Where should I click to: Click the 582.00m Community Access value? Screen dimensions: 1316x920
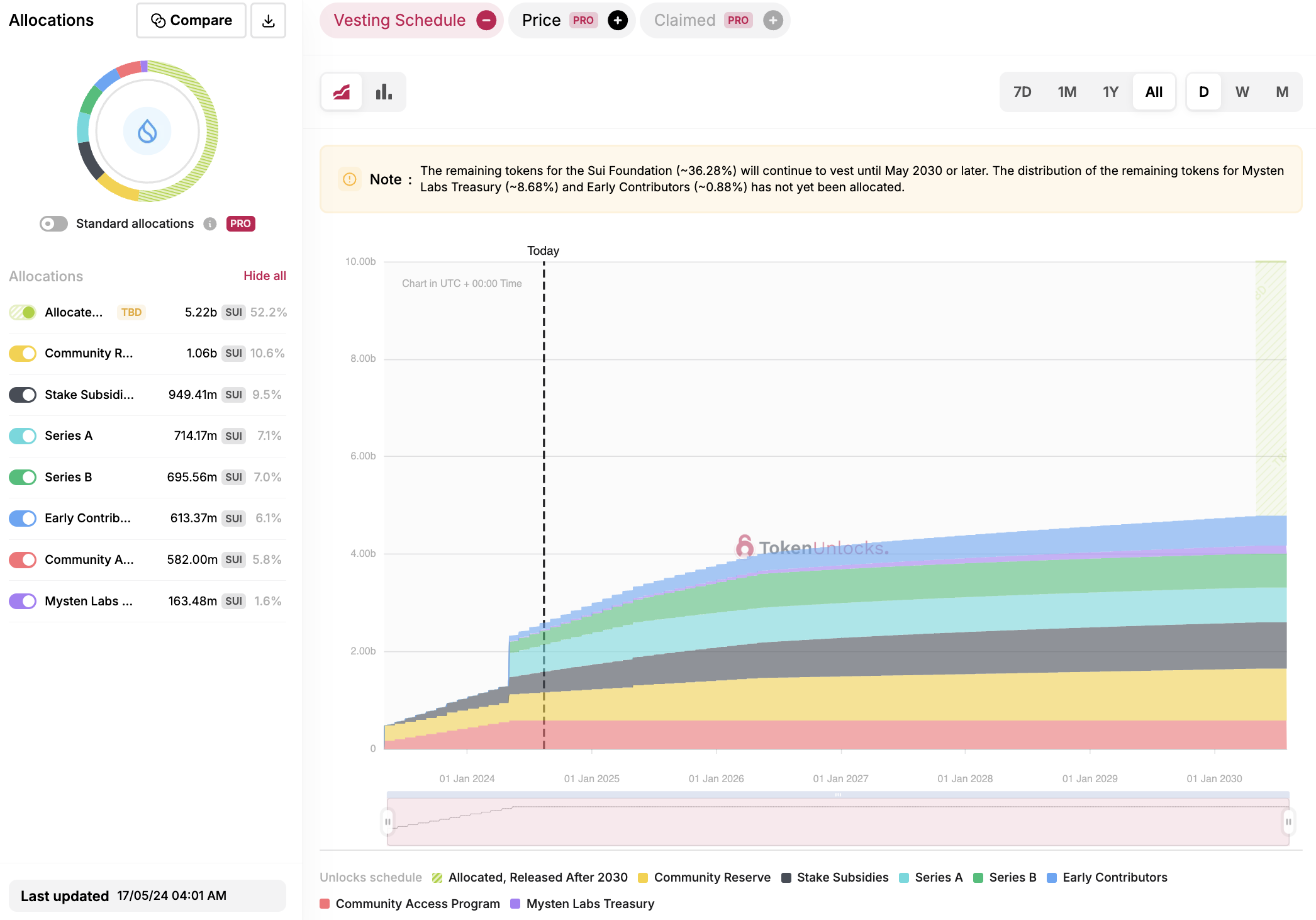click(x=192, y=560)
